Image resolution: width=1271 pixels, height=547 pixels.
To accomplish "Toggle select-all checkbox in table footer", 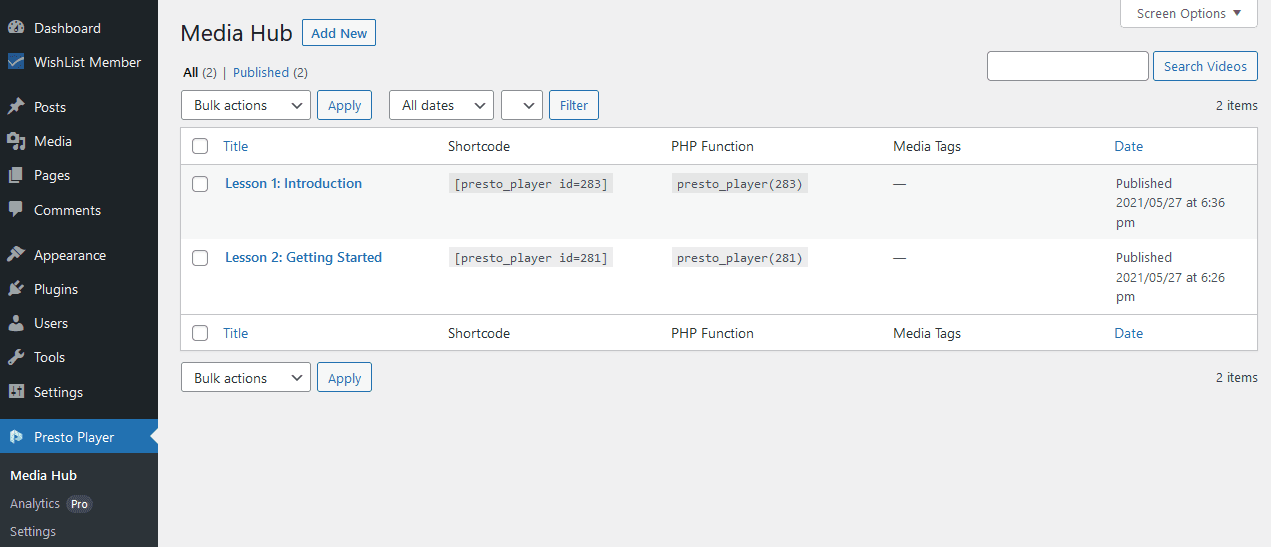I will click(200, 333).
